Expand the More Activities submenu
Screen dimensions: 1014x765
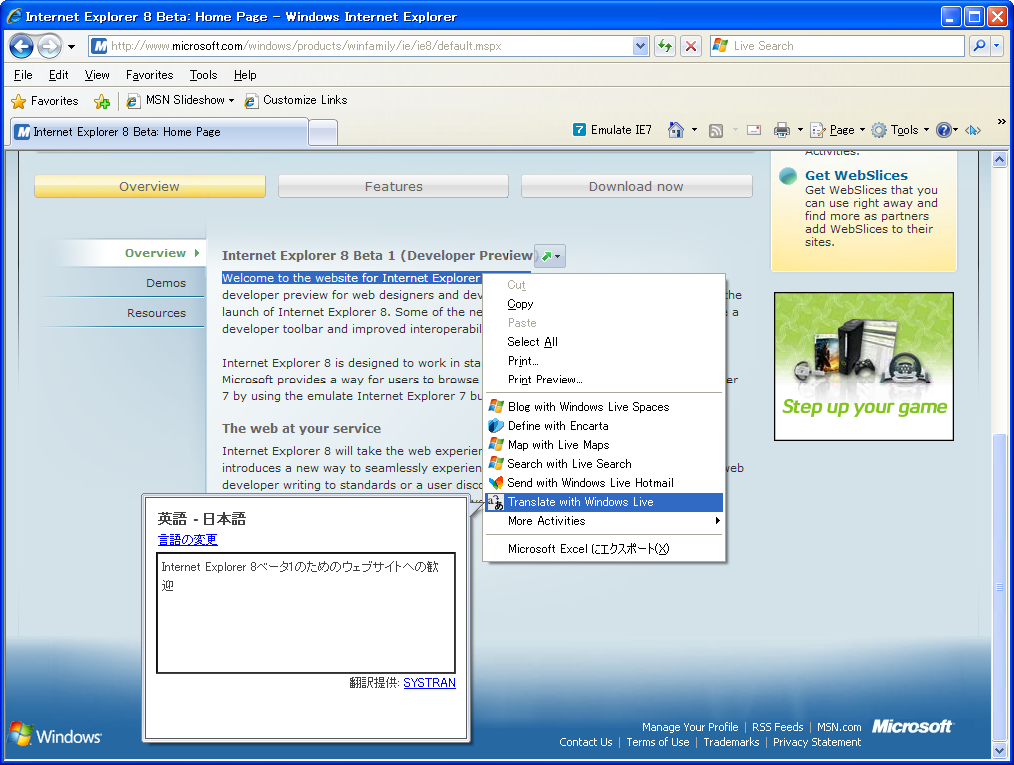(604, 521)
